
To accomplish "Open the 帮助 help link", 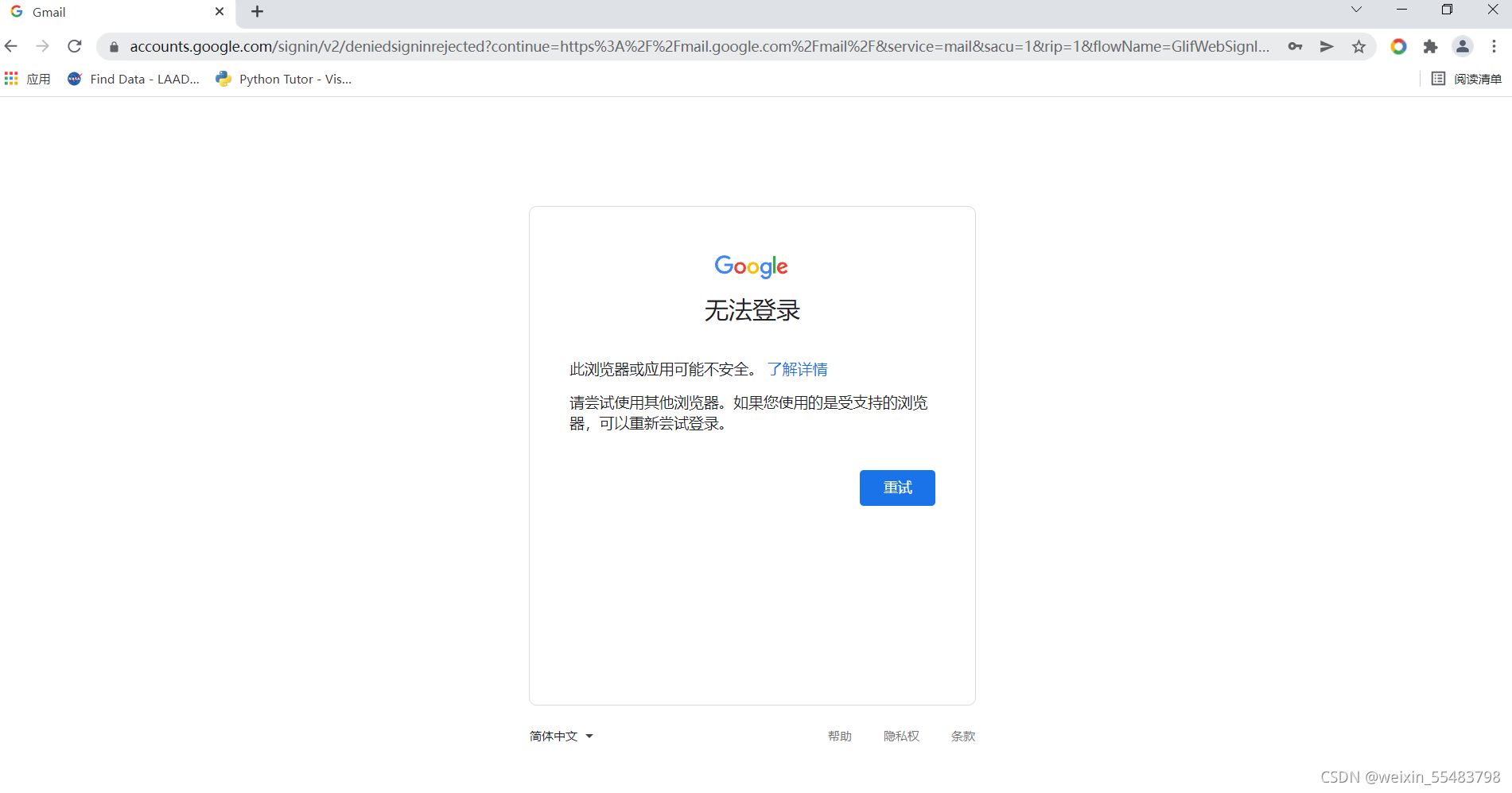I will coord(840,737).
